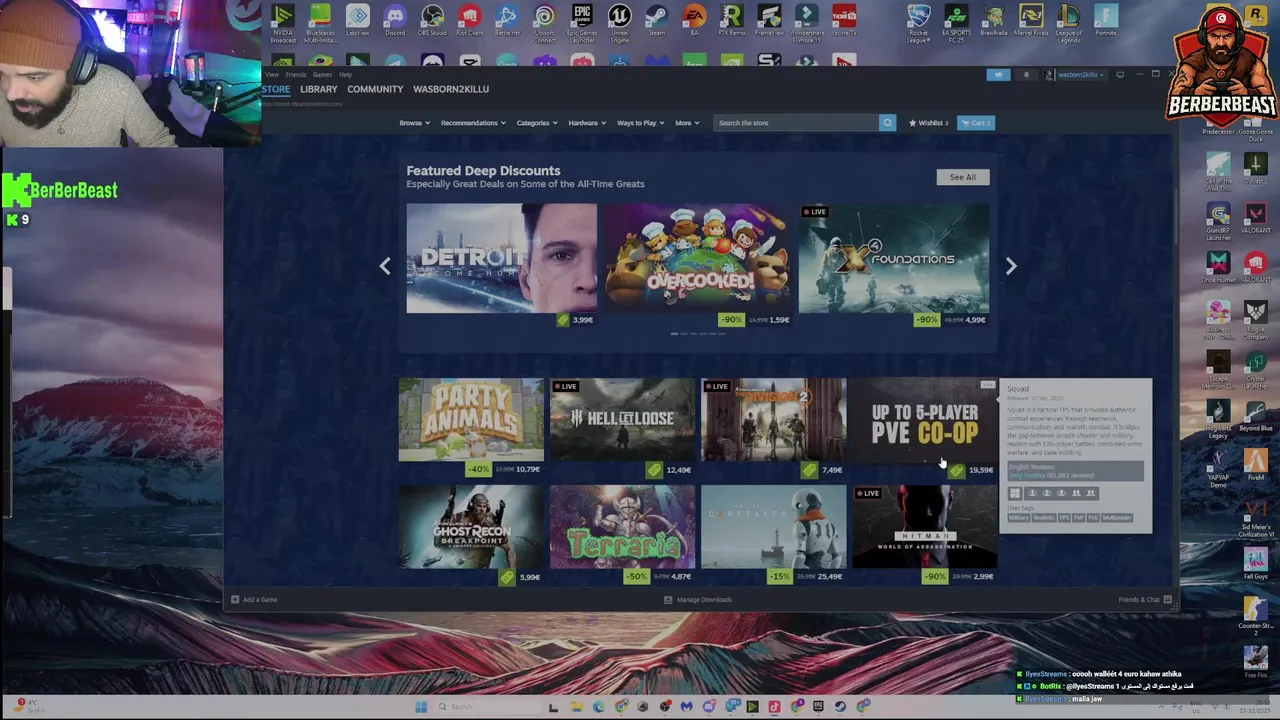Show previous featured discounts with left arrow
Viewport: 1280px width, 720px height.
pos(385,266)
